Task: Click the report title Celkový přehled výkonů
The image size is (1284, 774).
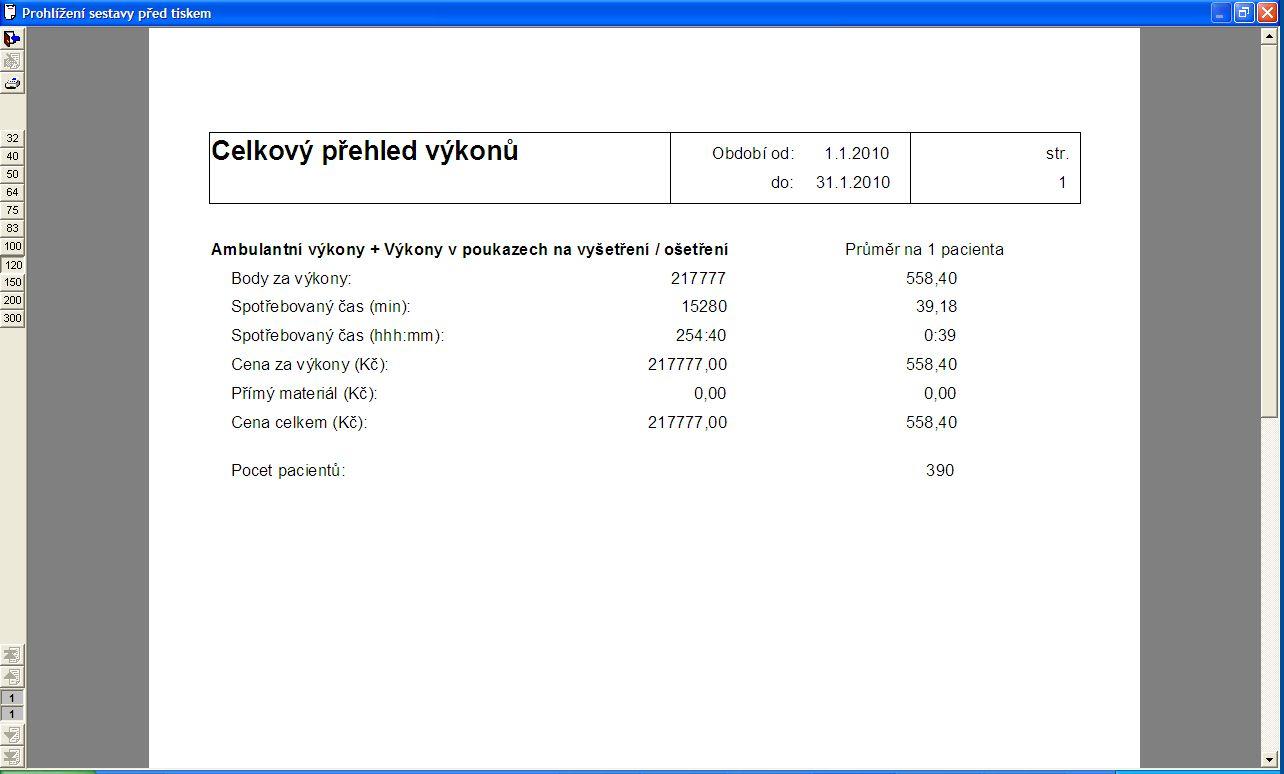Action: 365,152
